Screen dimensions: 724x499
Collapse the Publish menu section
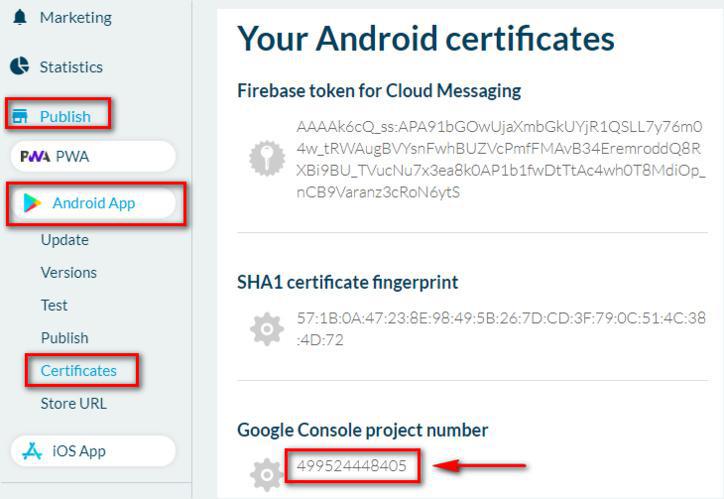tap(65, 117)
